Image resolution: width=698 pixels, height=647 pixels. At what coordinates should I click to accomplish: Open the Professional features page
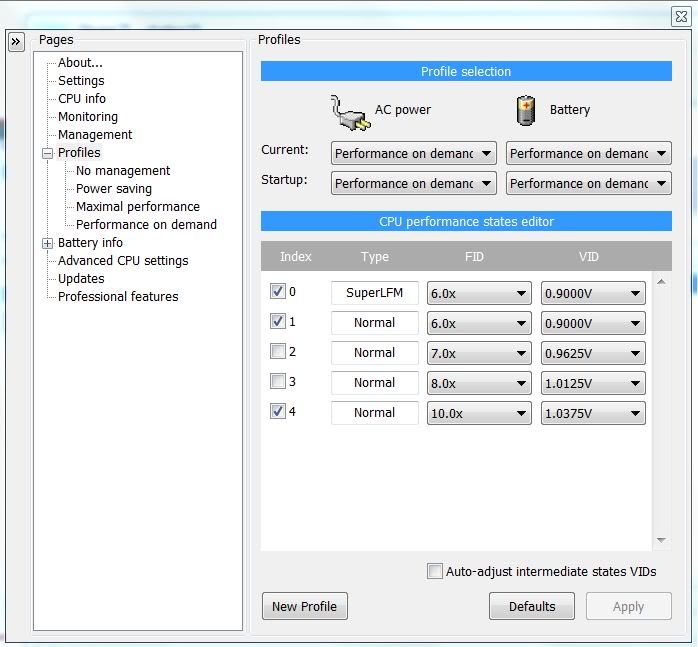[x=118, y=297]
